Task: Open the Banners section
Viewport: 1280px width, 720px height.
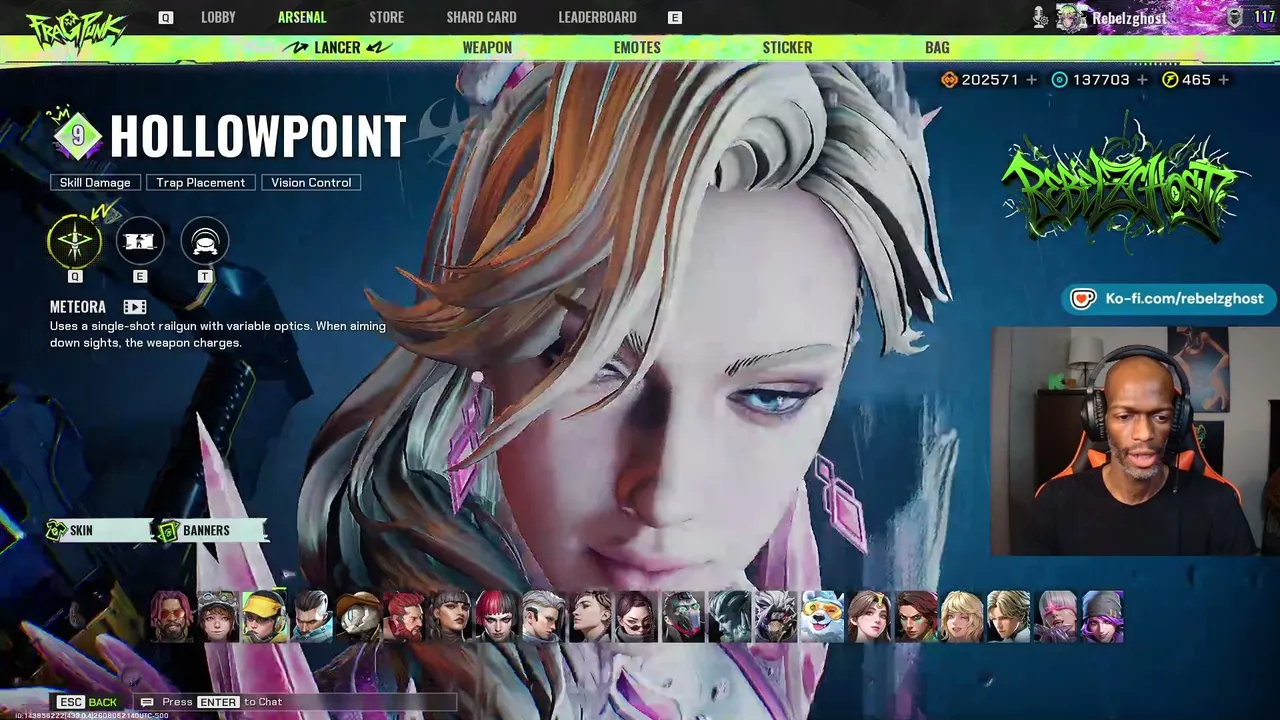Action: click(x=212, y=531)
